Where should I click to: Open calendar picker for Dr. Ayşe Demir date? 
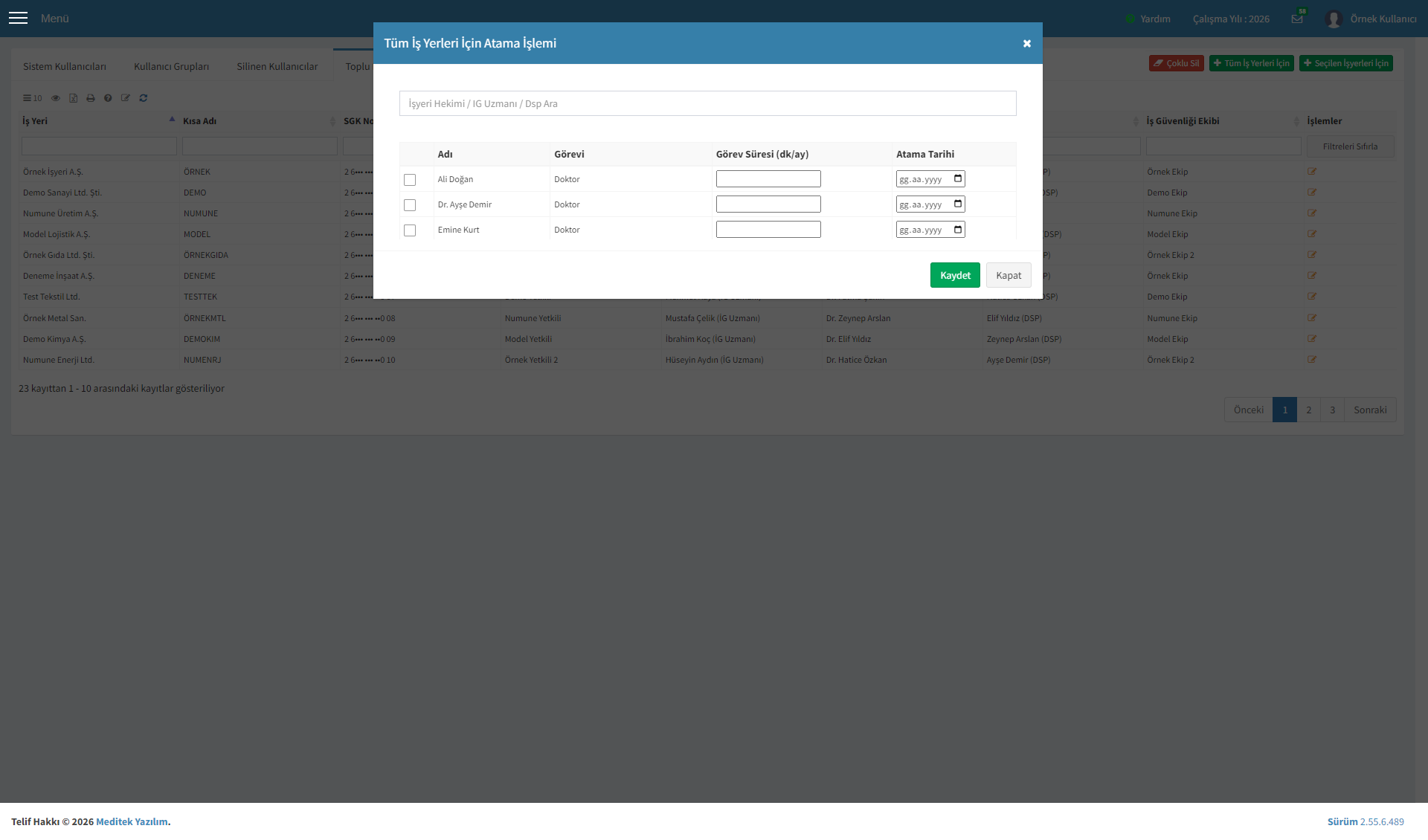point(958,204)
